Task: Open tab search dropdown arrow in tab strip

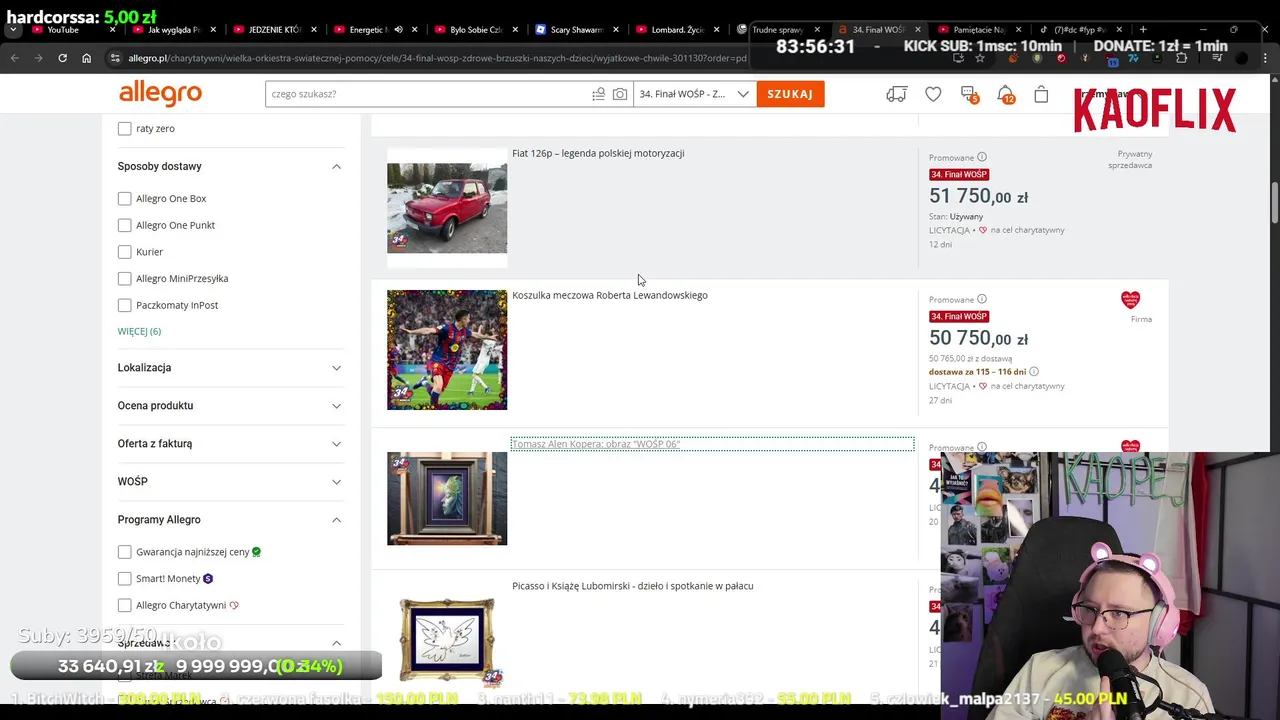Action: (13, 30)
